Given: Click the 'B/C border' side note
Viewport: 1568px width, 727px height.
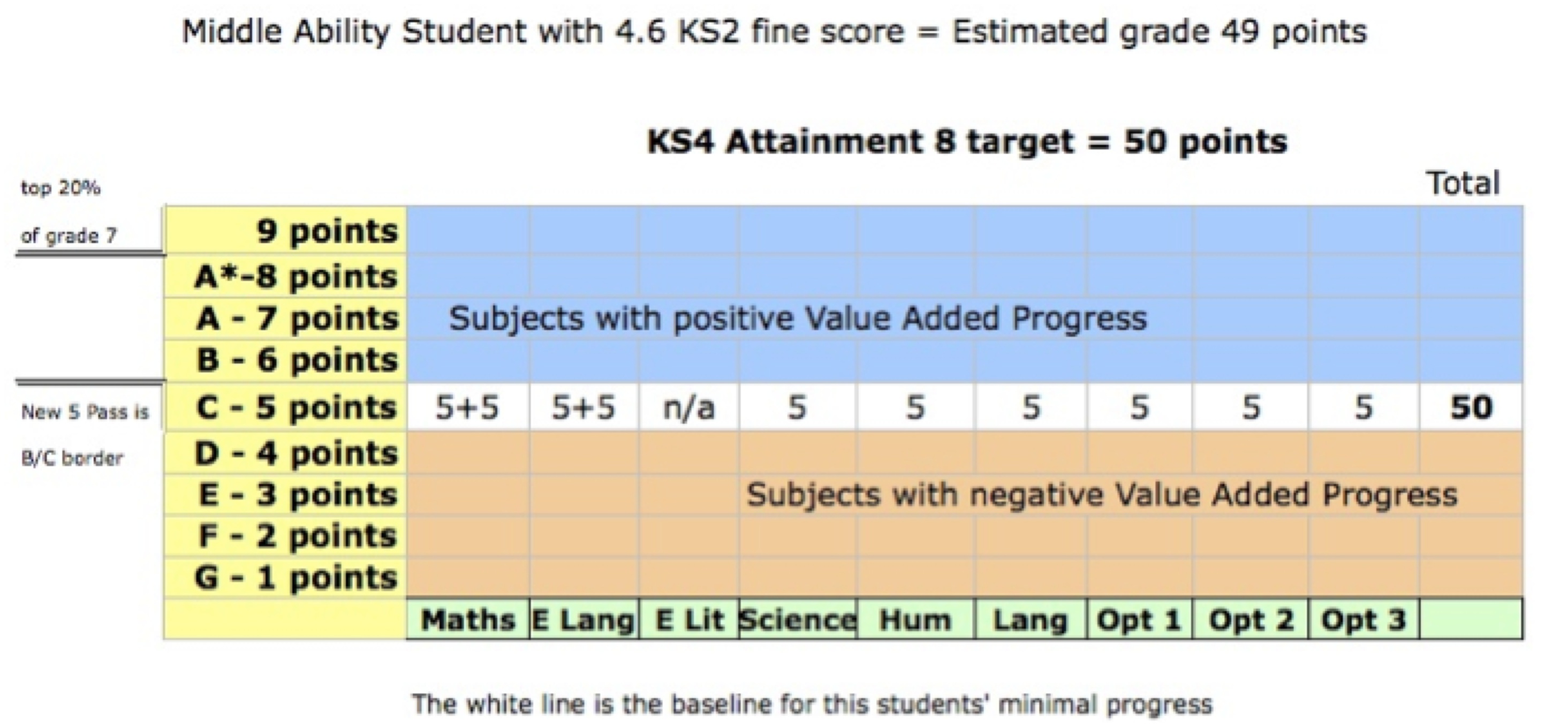Looking at the screenshot, I should point(72,458).
